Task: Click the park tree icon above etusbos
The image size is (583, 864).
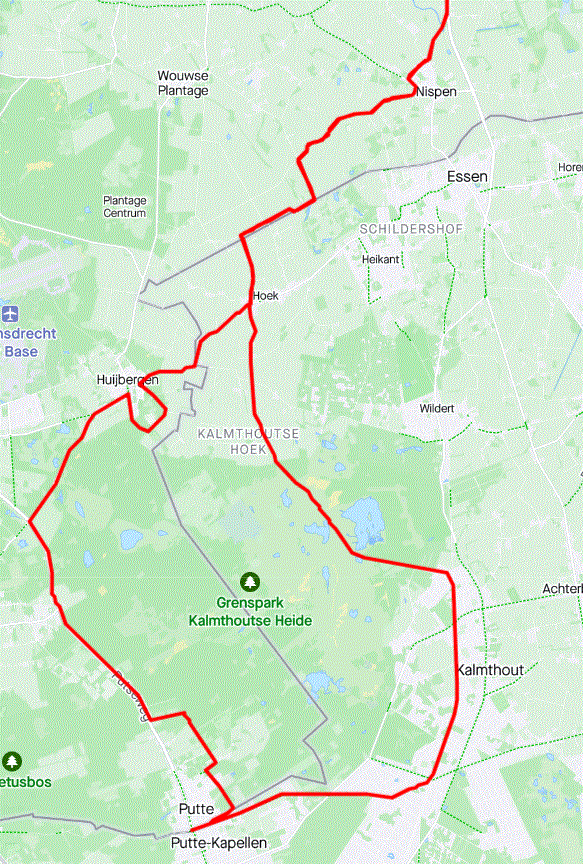Action: [12, 762]
